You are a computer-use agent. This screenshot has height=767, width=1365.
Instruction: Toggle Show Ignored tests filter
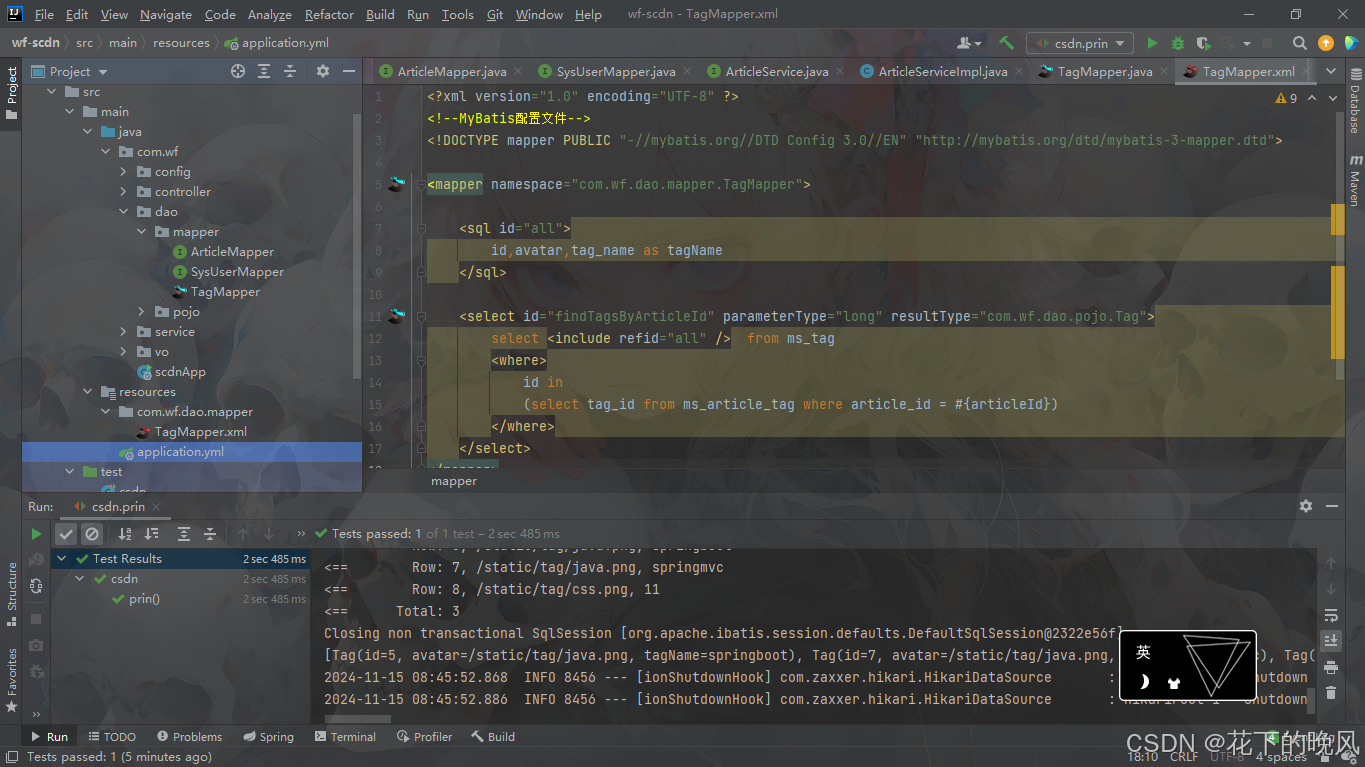click(92, 534)
